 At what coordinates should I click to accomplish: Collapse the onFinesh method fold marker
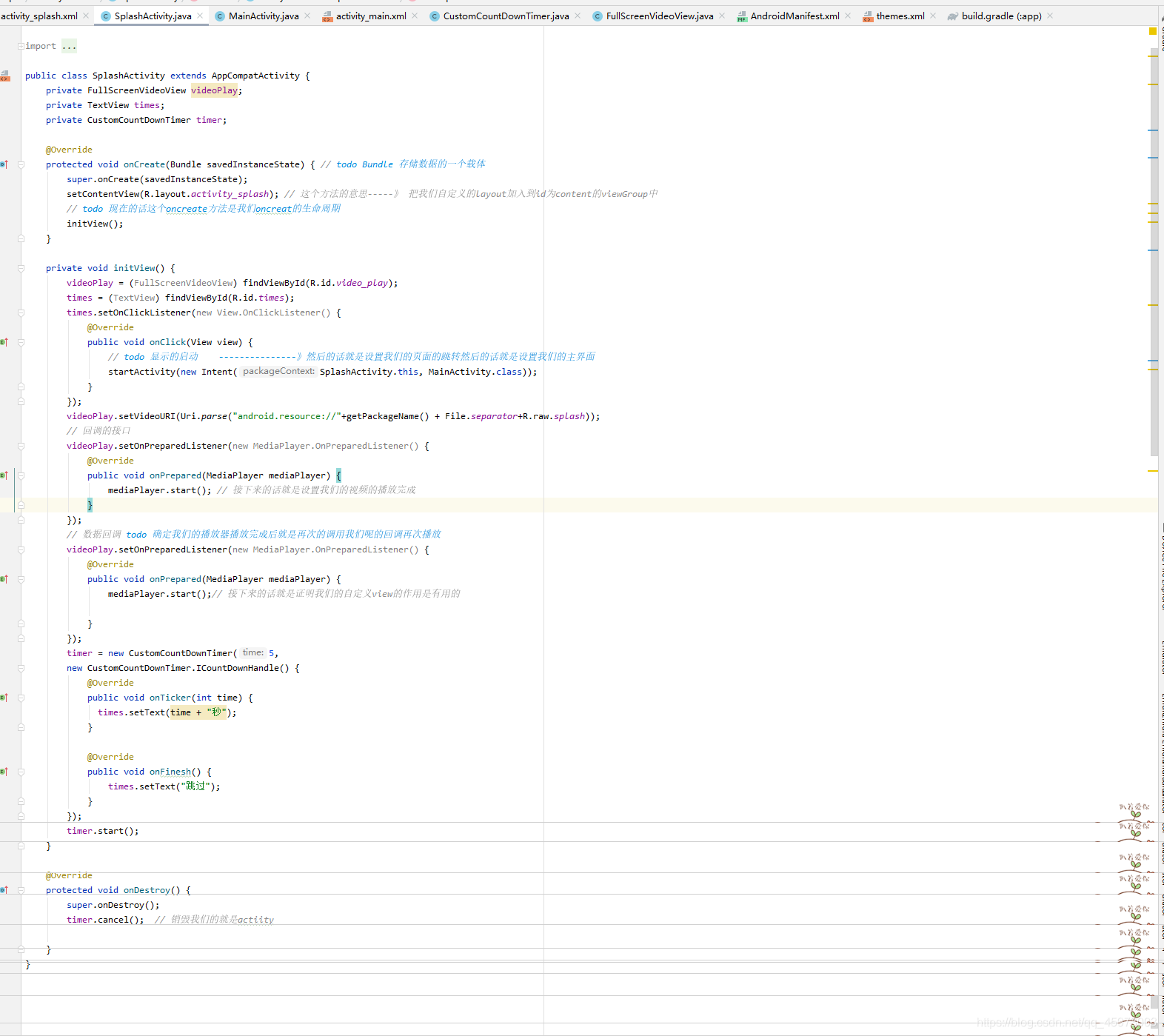(21, 772)
